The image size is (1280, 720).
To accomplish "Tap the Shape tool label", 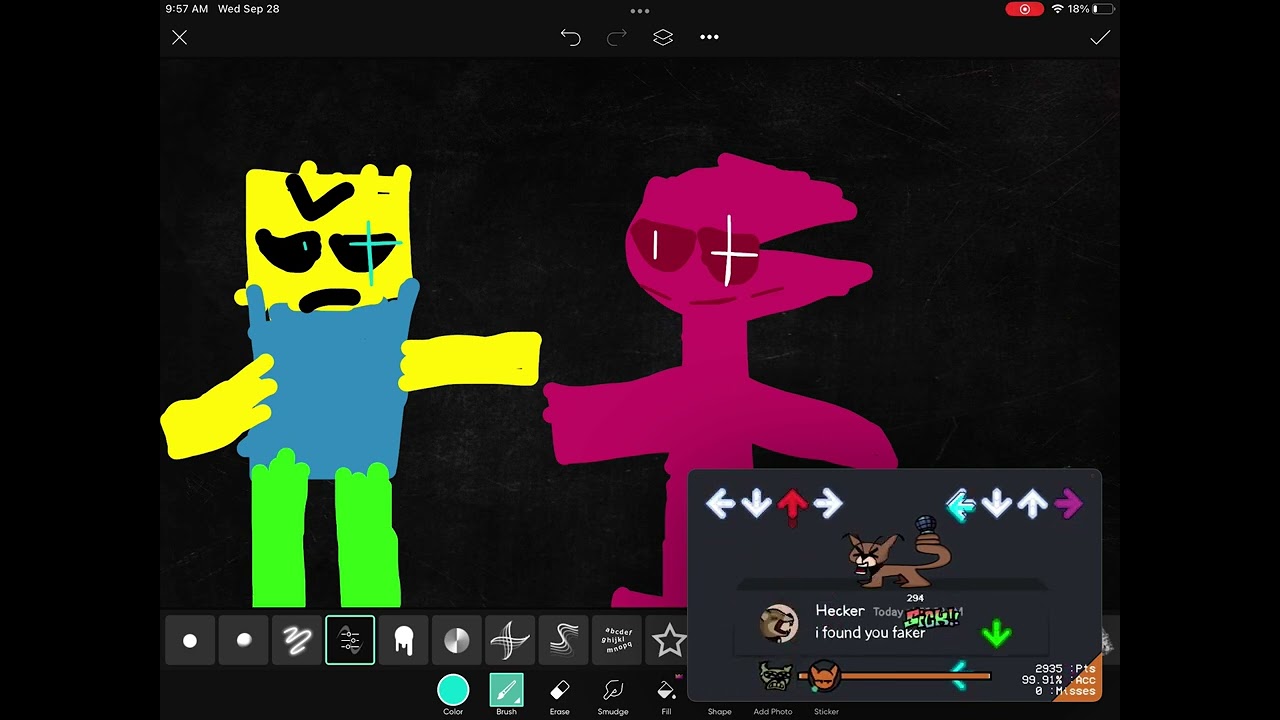I will 719,712.
